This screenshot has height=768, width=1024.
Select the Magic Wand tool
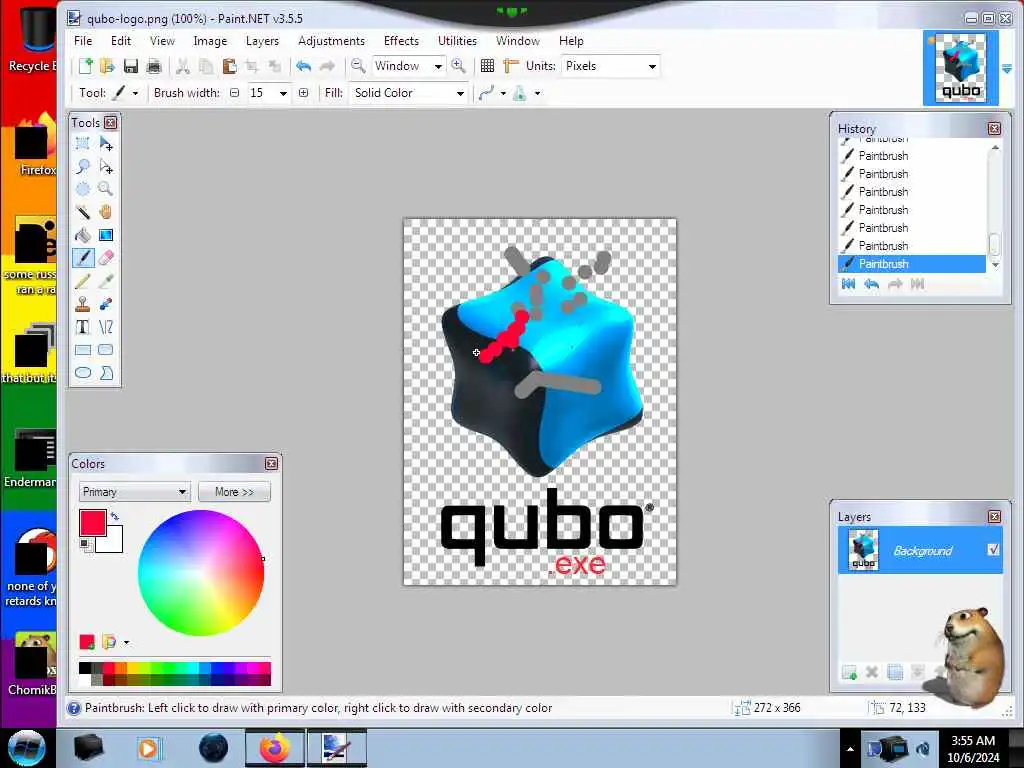point(83,212)
